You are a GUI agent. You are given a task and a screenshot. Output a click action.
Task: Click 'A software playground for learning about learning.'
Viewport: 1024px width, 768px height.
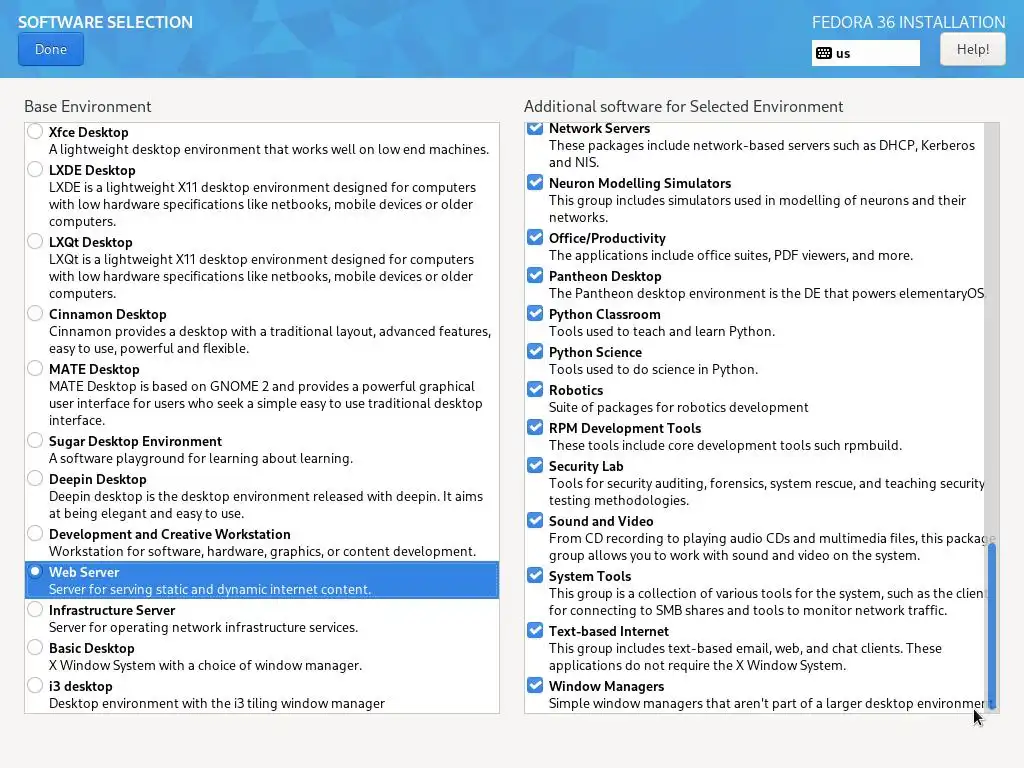coord(200,458)
